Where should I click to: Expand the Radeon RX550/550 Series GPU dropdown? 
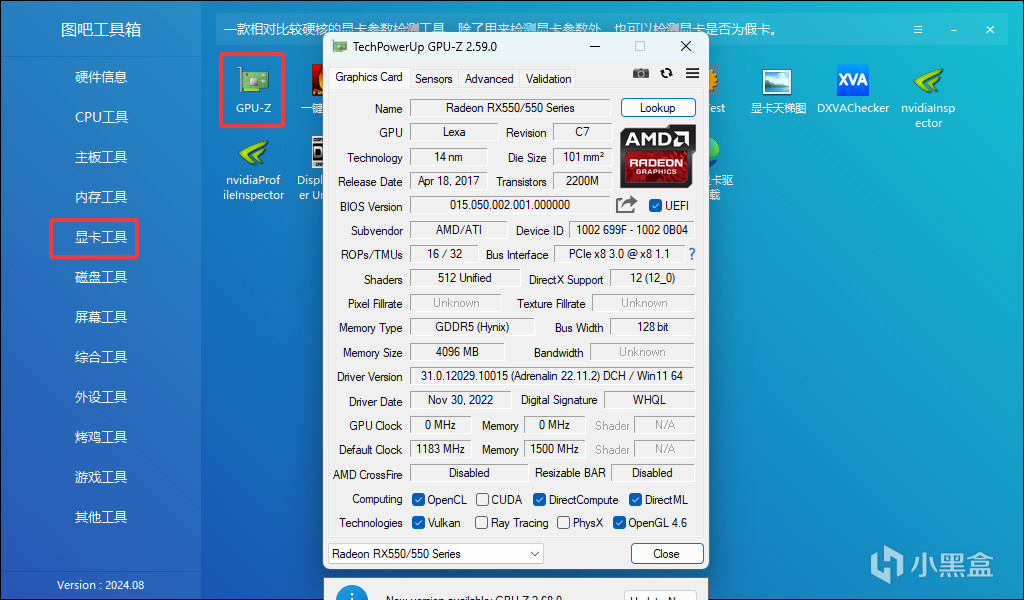[x=436, y=554]
